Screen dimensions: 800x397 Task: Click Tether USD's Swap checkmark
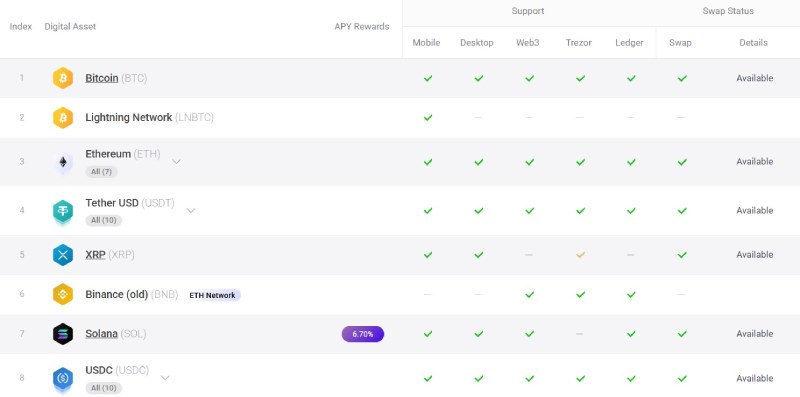[682, 210]
